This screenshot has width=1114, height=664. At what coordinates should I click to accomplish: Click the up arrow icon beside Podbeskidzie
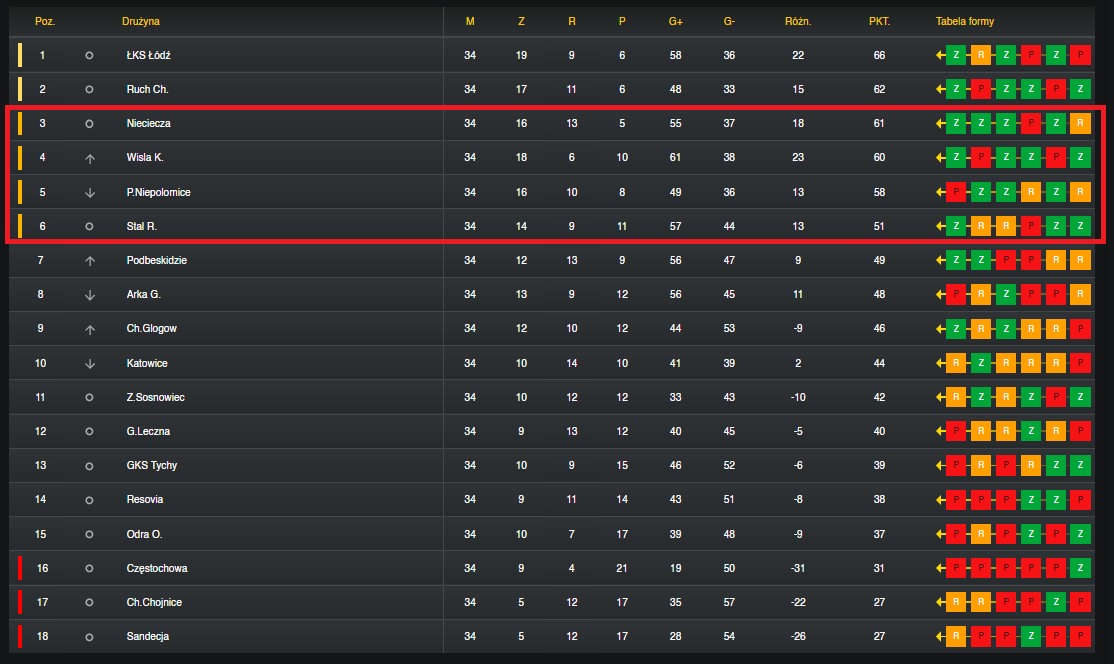[x=90, y=261]
